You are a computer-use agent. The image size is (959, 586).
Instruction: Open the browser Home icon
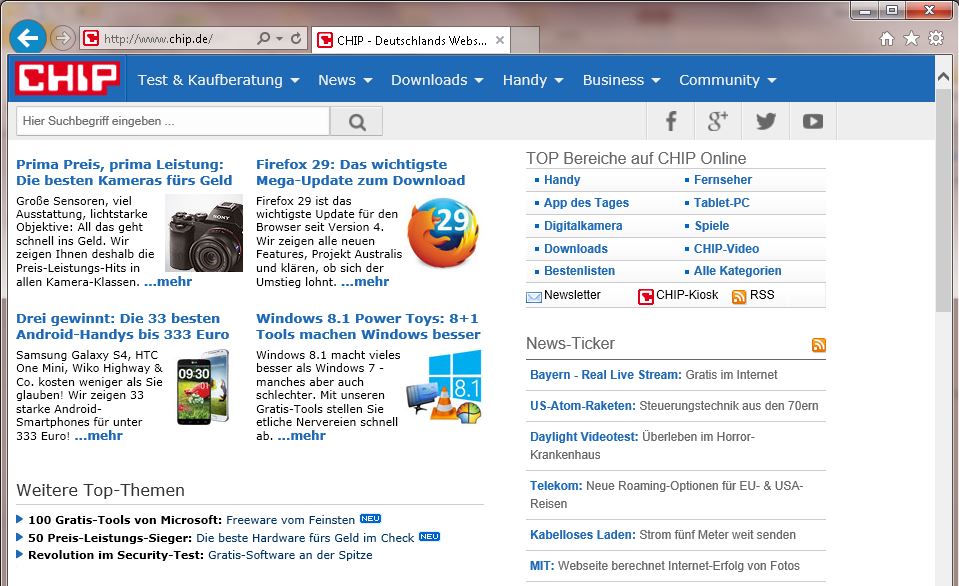[886, 39]
